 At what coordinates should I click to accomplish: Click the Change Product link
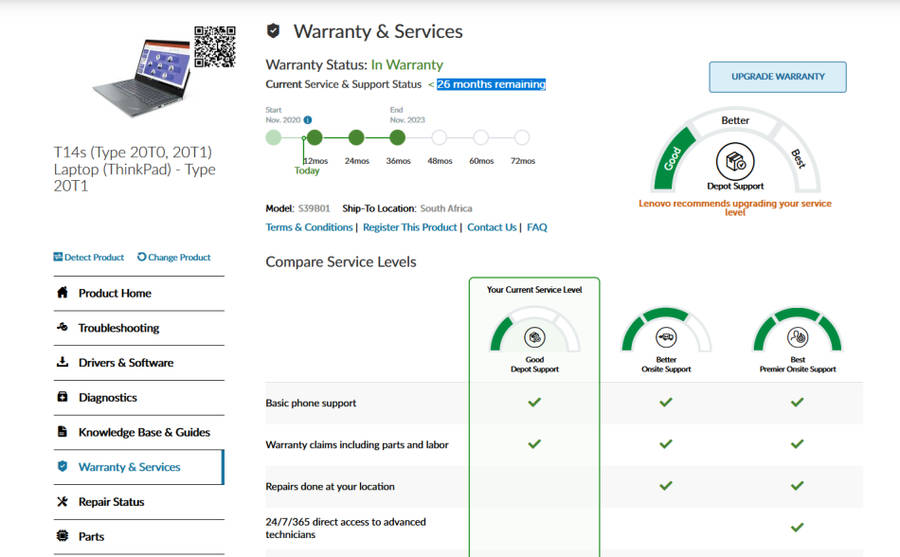[174, 257]
